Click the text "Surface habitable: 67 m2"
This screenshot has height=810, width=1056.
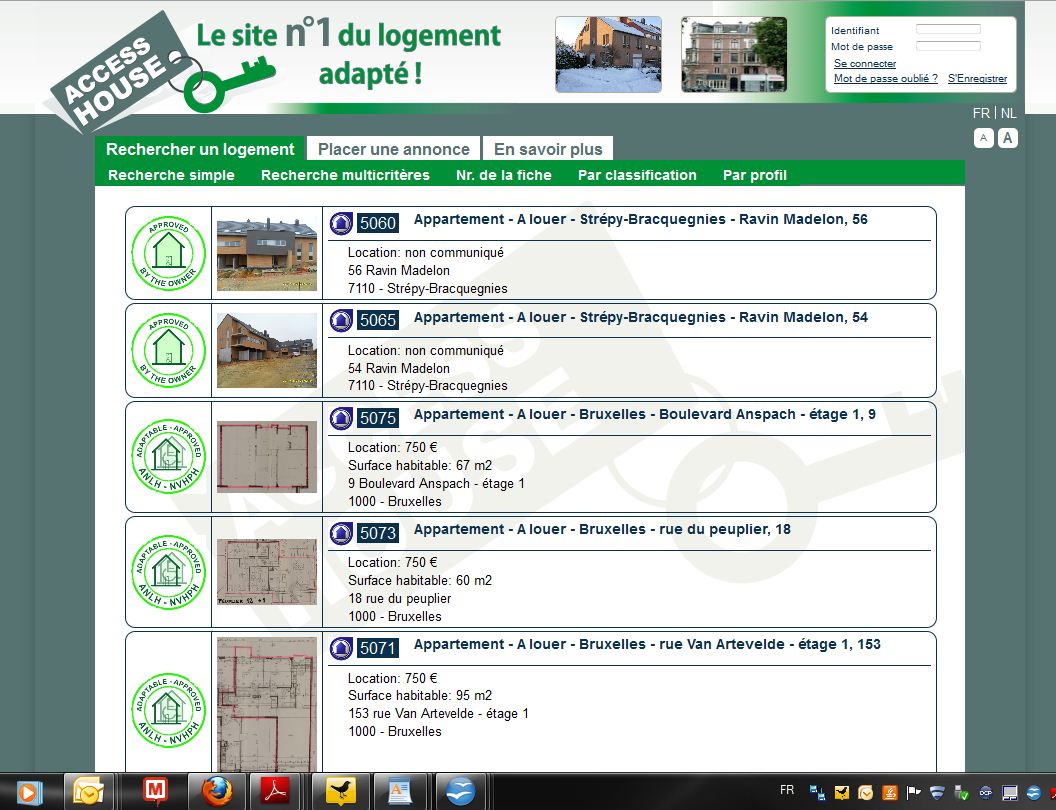coord(420,465)
